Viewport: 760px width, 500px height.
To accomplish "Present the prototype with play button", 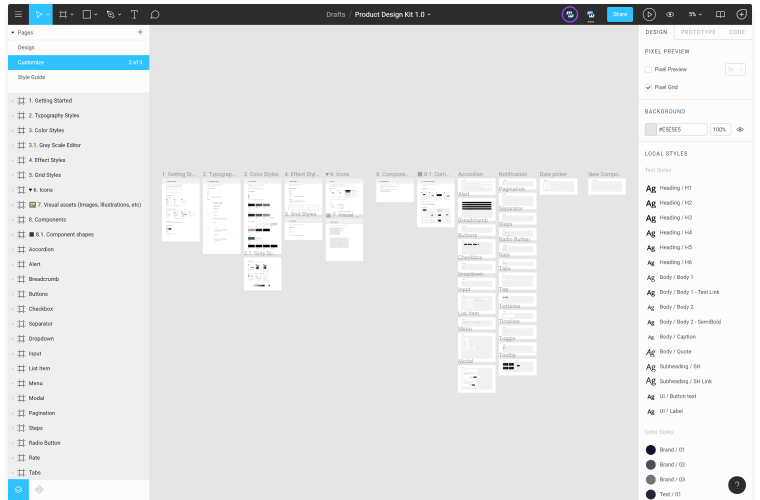I will click(649, 15).
